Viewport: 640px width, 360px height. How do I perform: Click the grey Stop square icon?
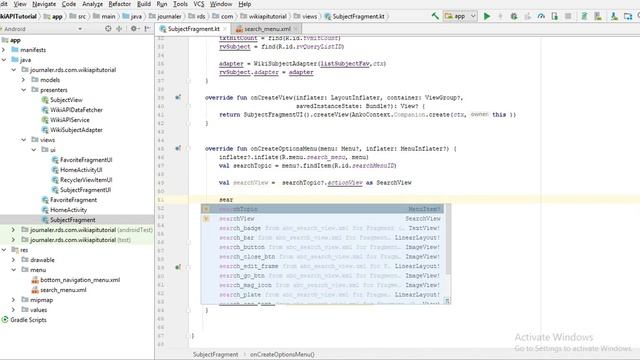[568, 16]
